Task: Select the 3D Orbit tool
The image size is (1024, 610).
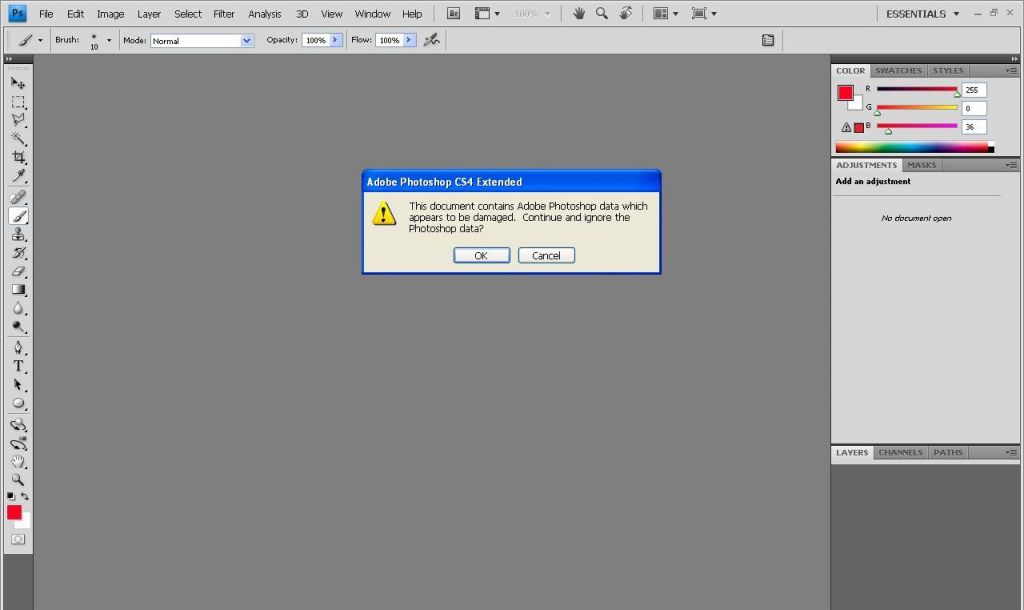Action: coord(18,444)
